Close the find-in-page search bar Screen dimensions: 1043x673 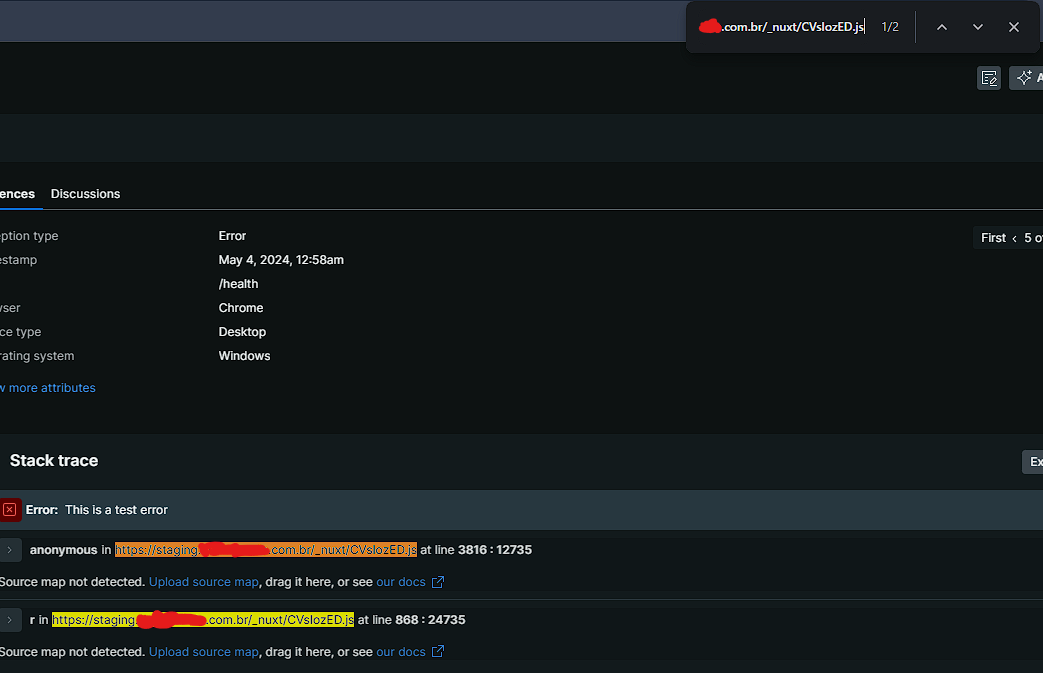[1014, 27]
